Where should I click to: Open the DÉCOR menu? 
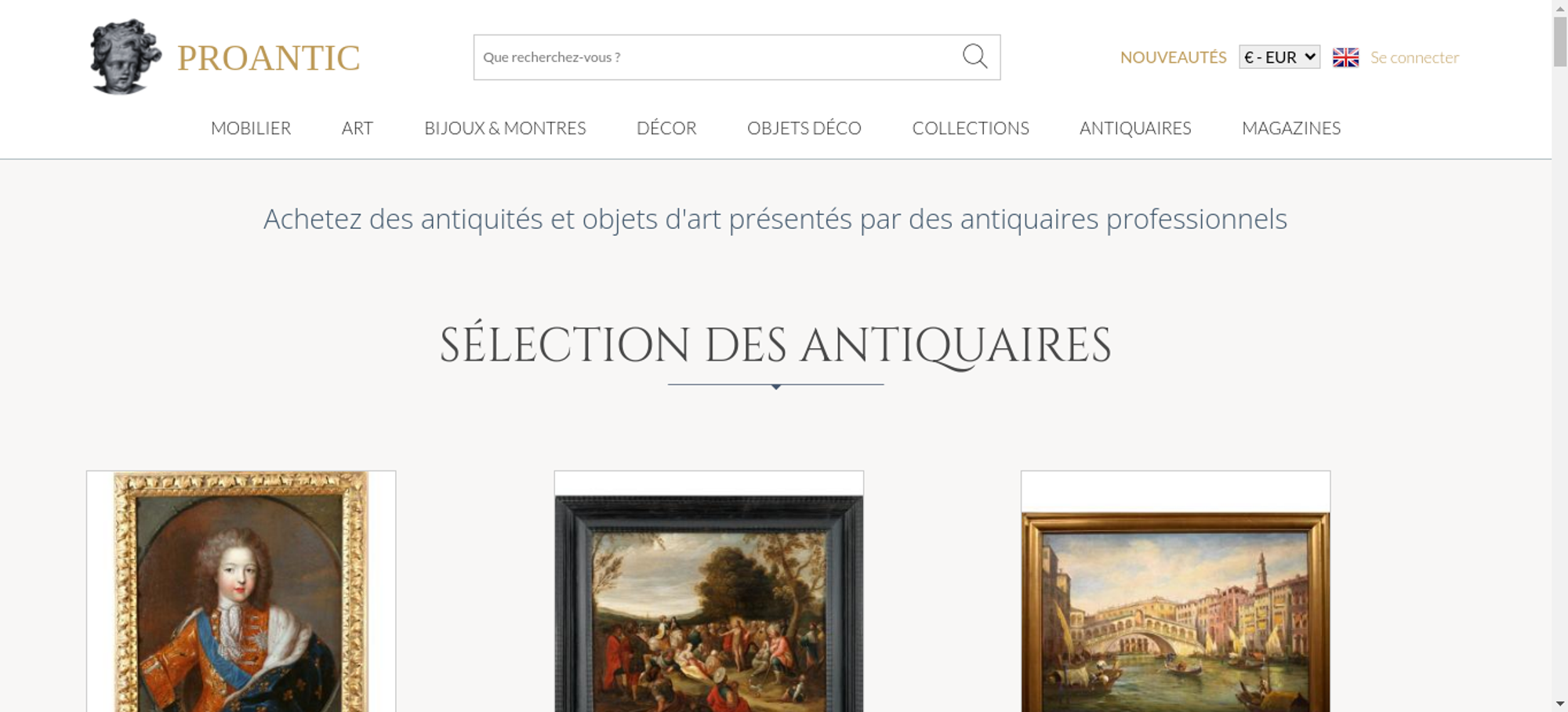click(666, 128)
